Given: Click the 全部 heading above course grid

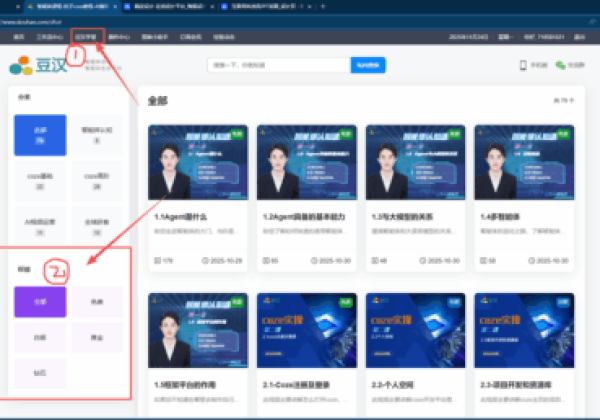Looking at the screenshot, I should tap(157, 101).
